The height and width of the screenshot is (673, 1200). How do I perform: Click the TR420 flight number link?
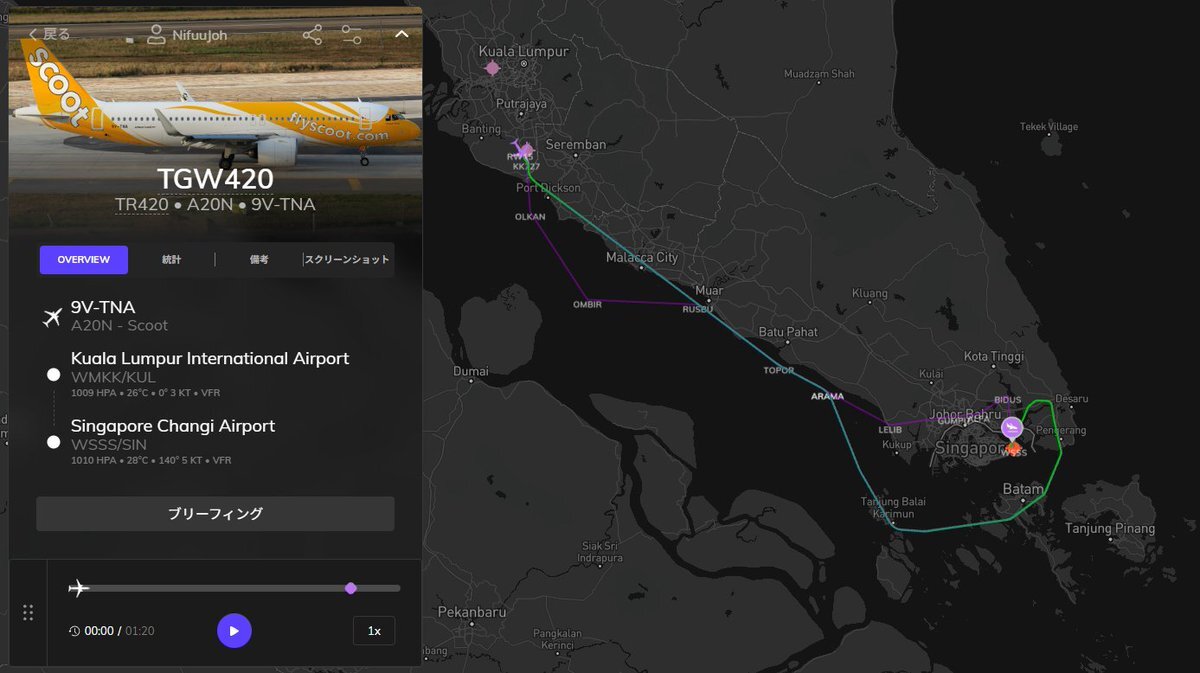(x=141, y=205)
